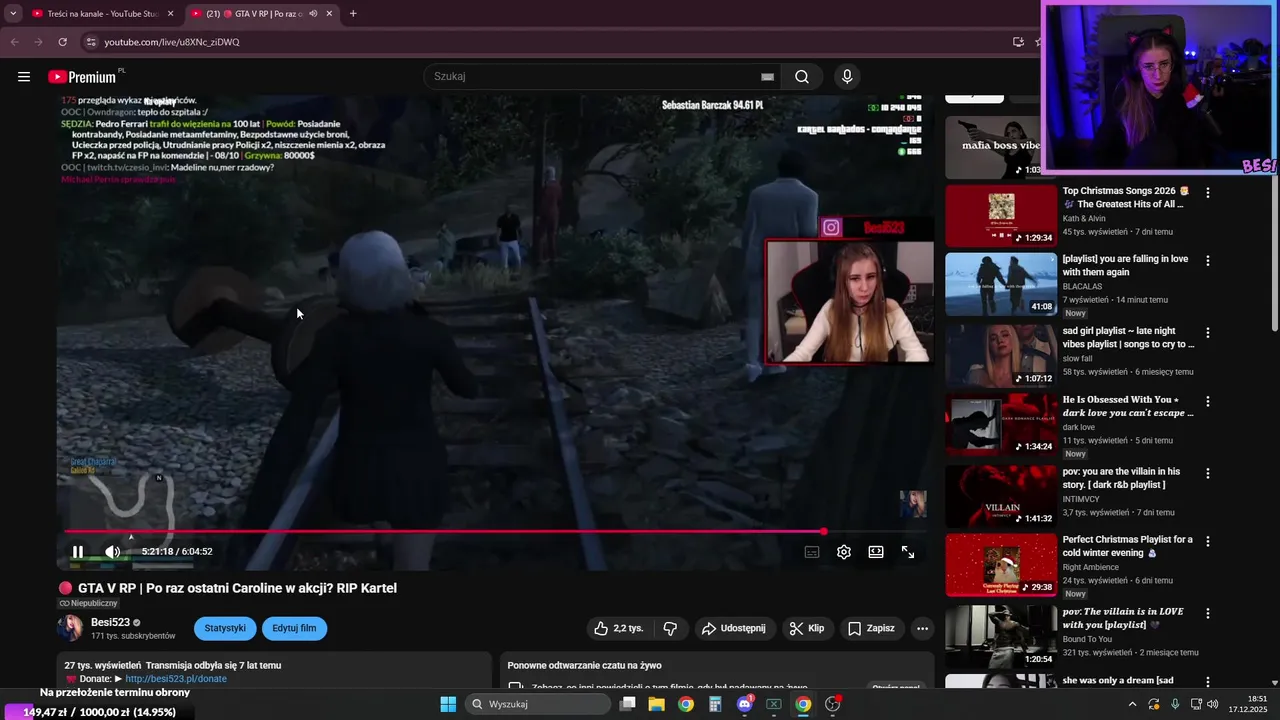Open He Is Obsessed With You thumbnail
The width and height of the screenshot is (1280, 720).
pyautogui.click(x=1001, y=424)
